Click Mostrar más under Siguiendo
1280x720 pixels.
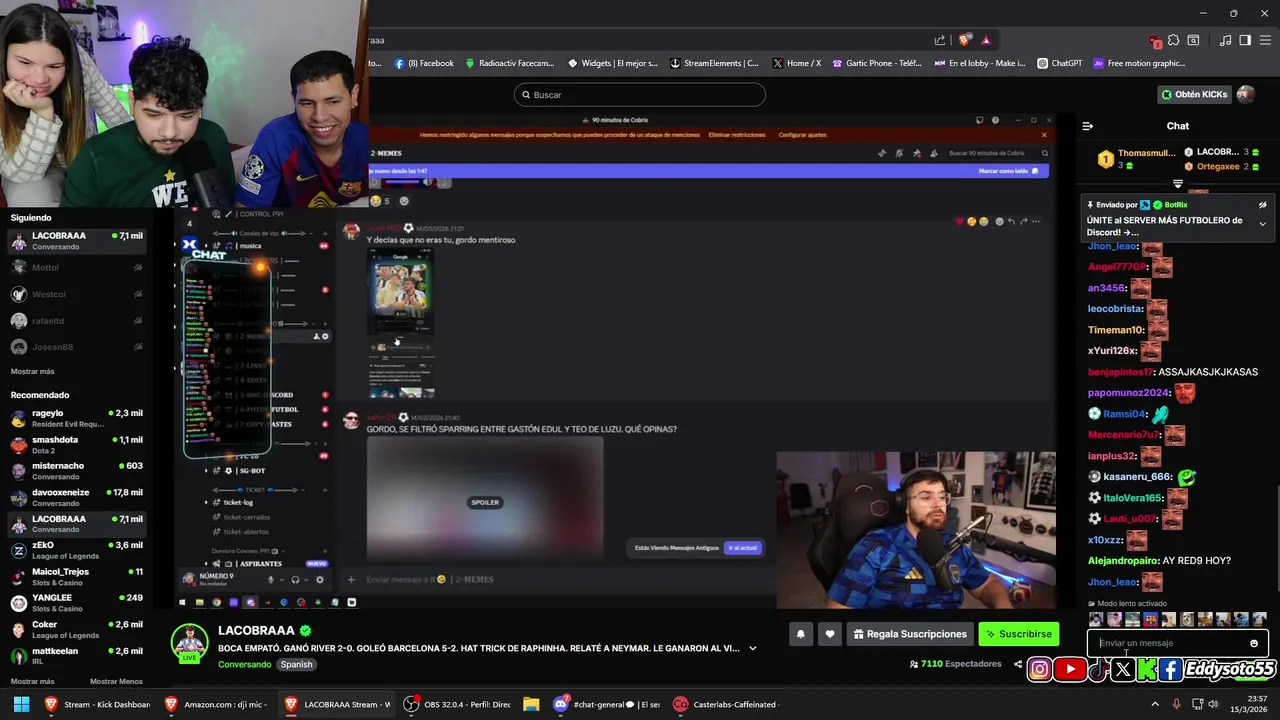tap(33, 372)
